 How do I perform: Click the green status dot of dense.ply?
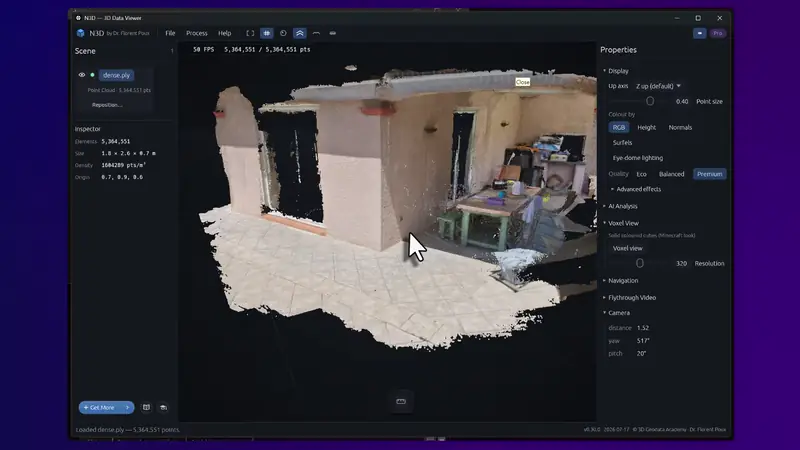(92, 75)
